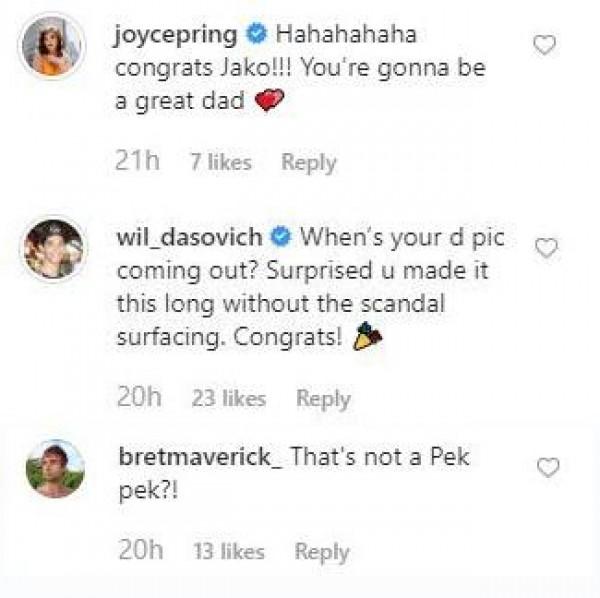Reply to wil_dasovich's comment
Viewport: 600px width, 598px height.
[x=323, y=398]
